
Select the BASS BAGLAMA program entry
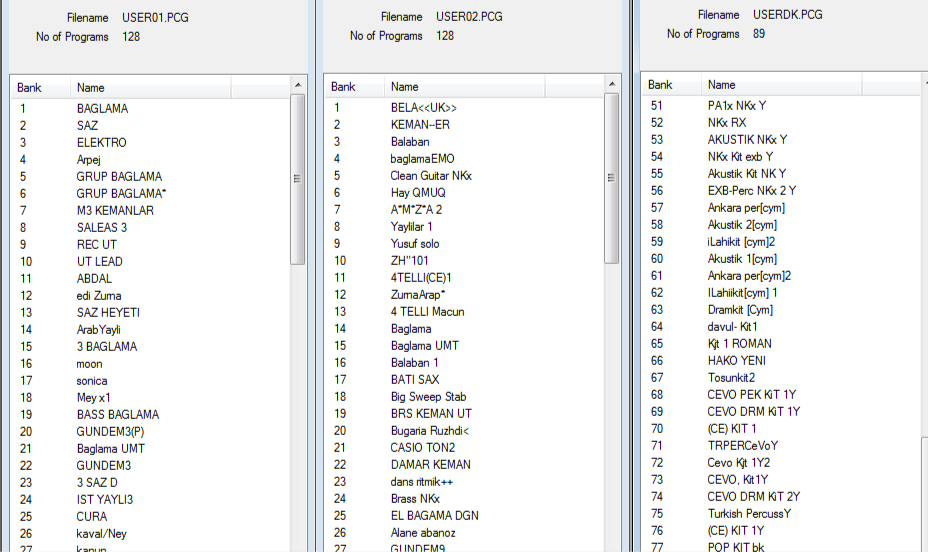[117, 415]
